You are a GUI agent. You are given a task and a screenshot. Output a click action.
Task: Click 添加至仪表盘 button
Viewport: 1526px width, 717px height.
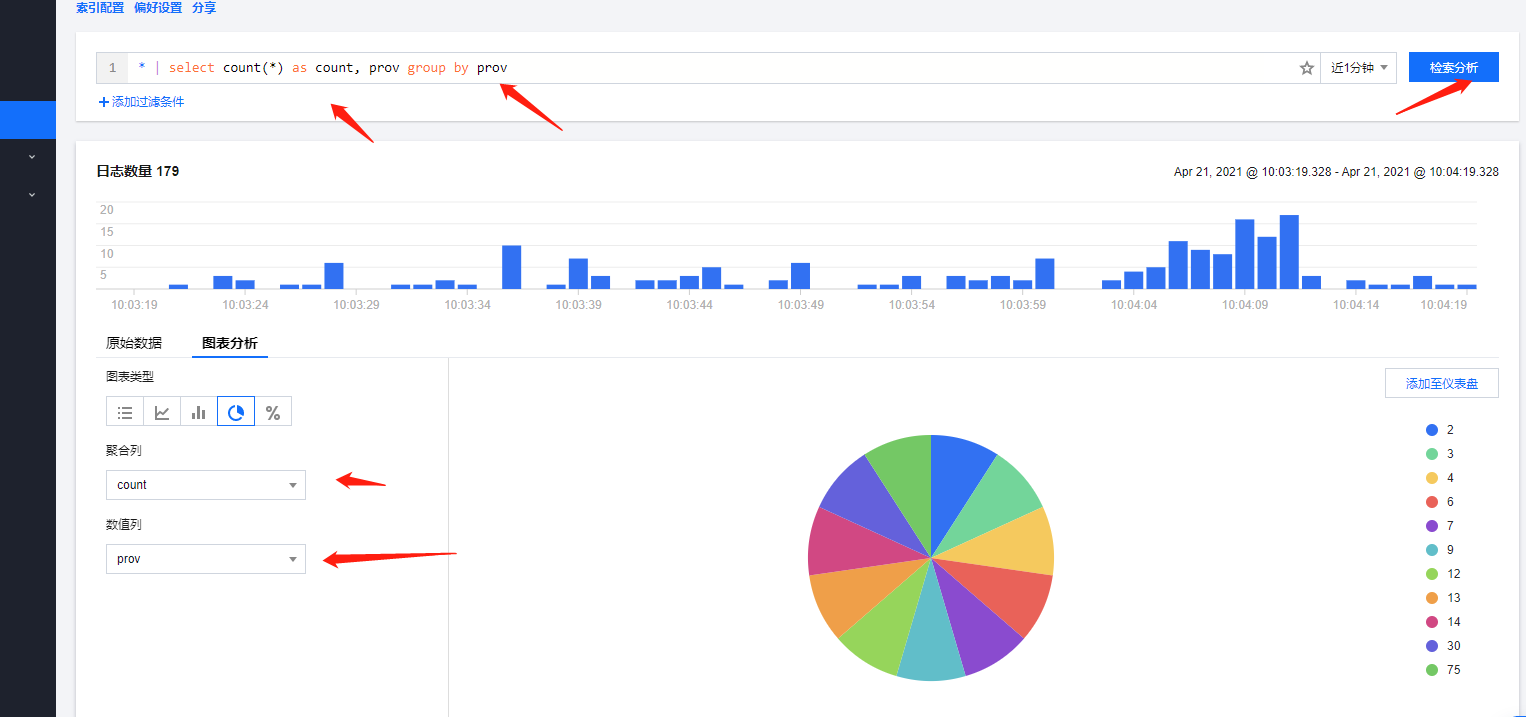coord(1442,383)
